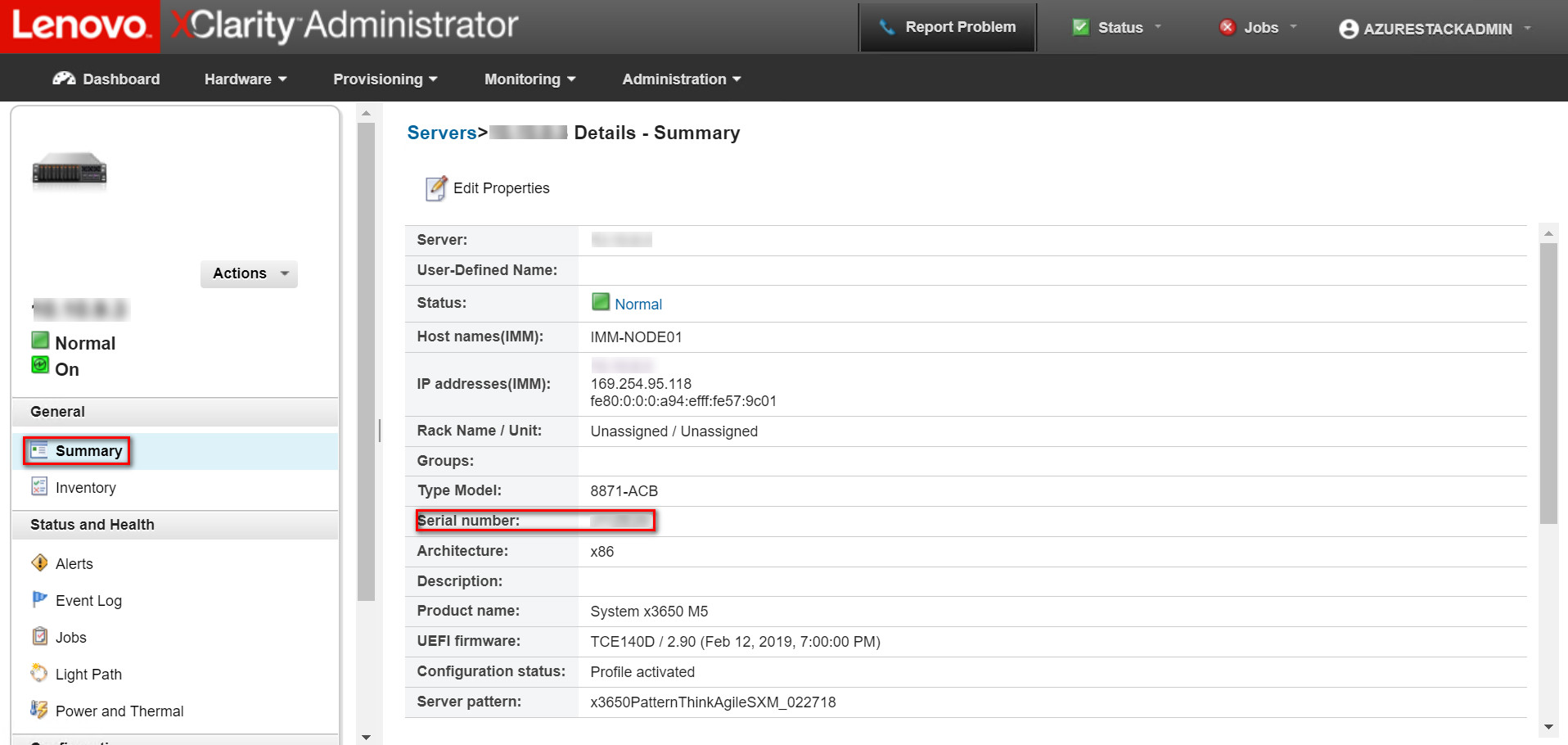Open the Monitoring menu

coord(530,79)
